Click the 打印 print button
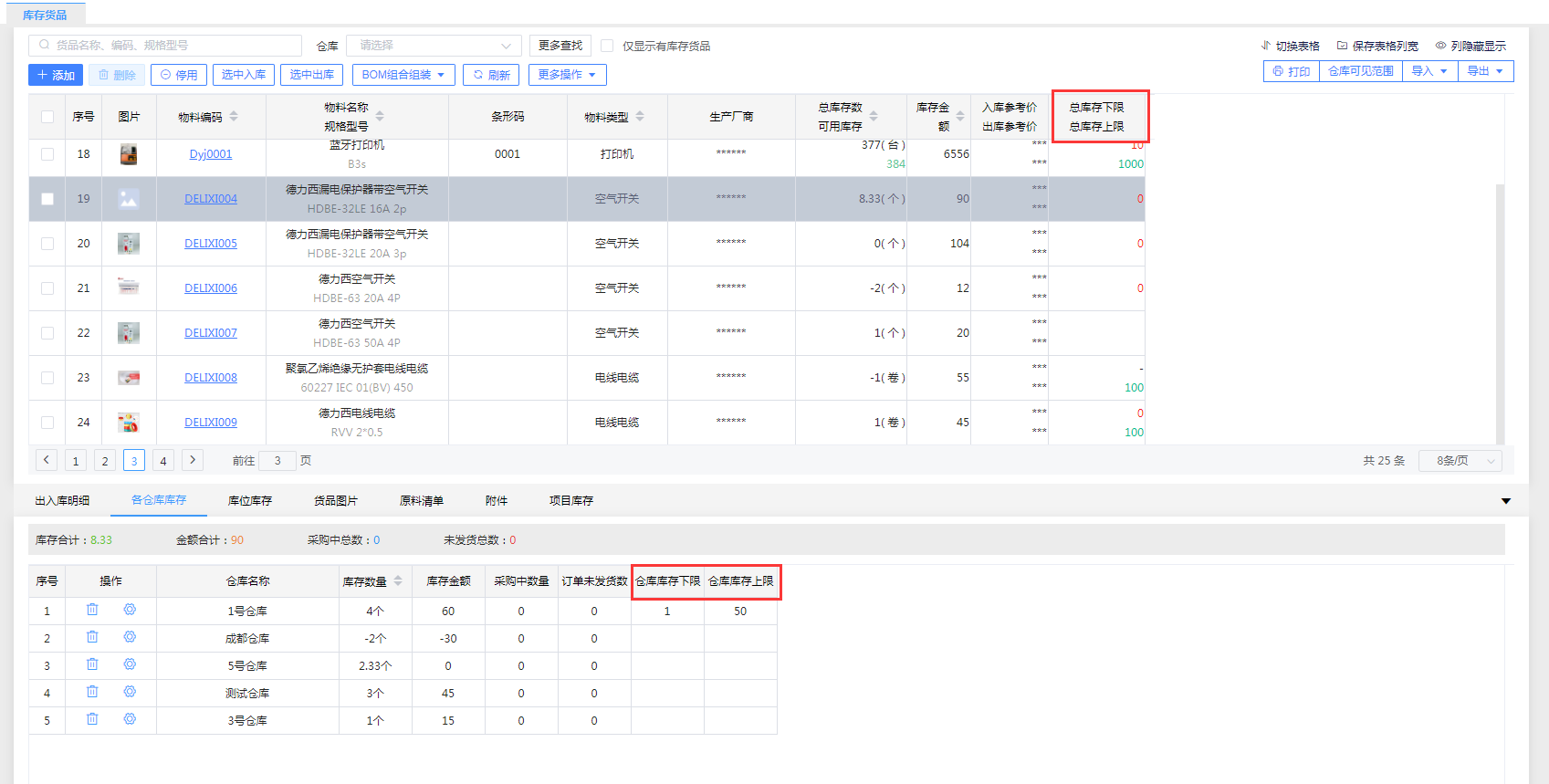1549x784 pixels. click(1292, 71)
